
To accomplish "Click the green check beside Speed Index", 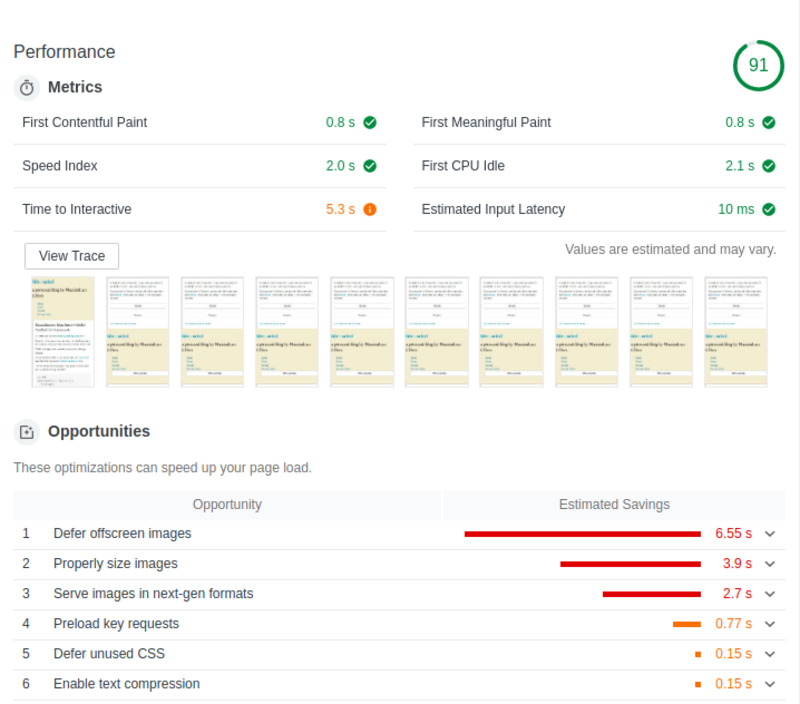I will (x=370, y=166).
